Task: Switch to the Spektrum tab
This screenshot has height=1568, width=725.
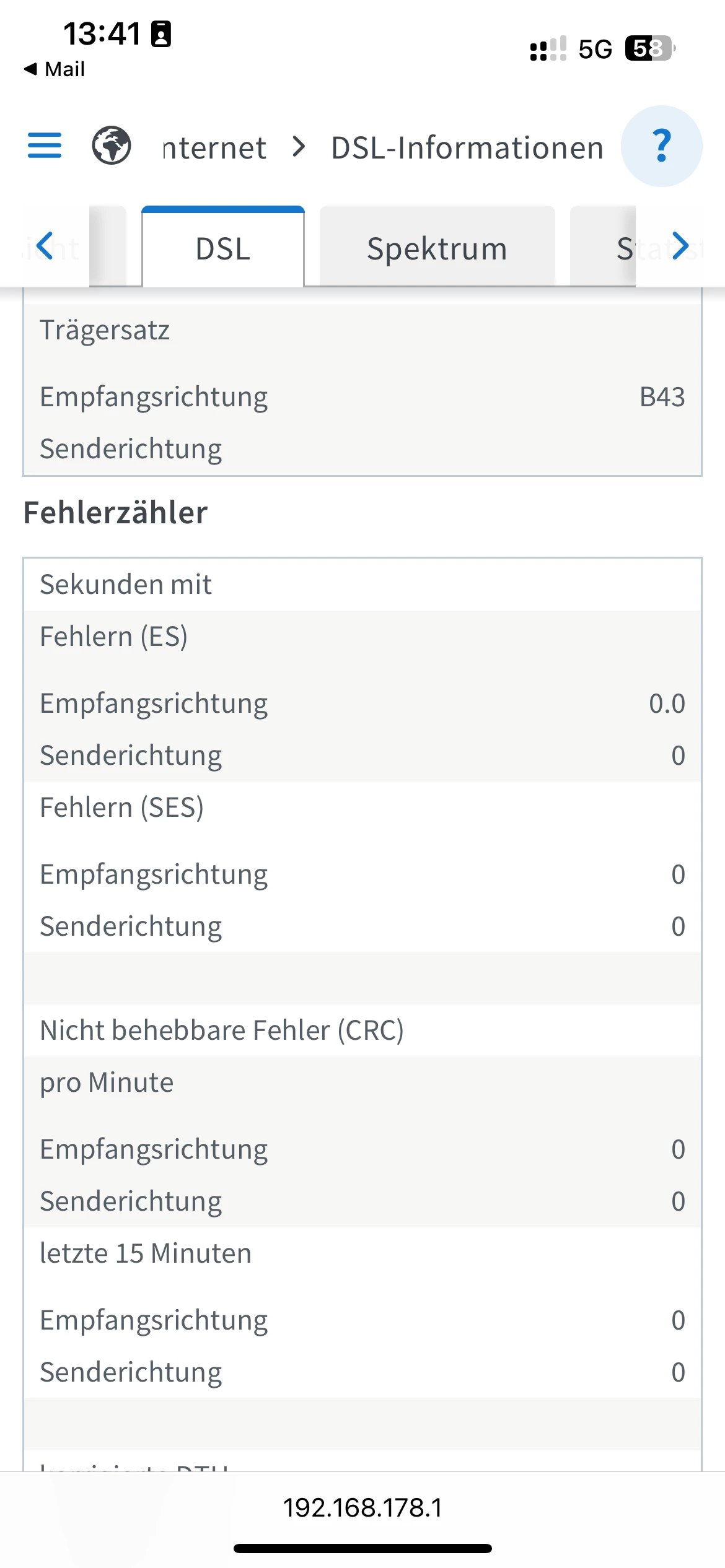Action: pos(437,249)
